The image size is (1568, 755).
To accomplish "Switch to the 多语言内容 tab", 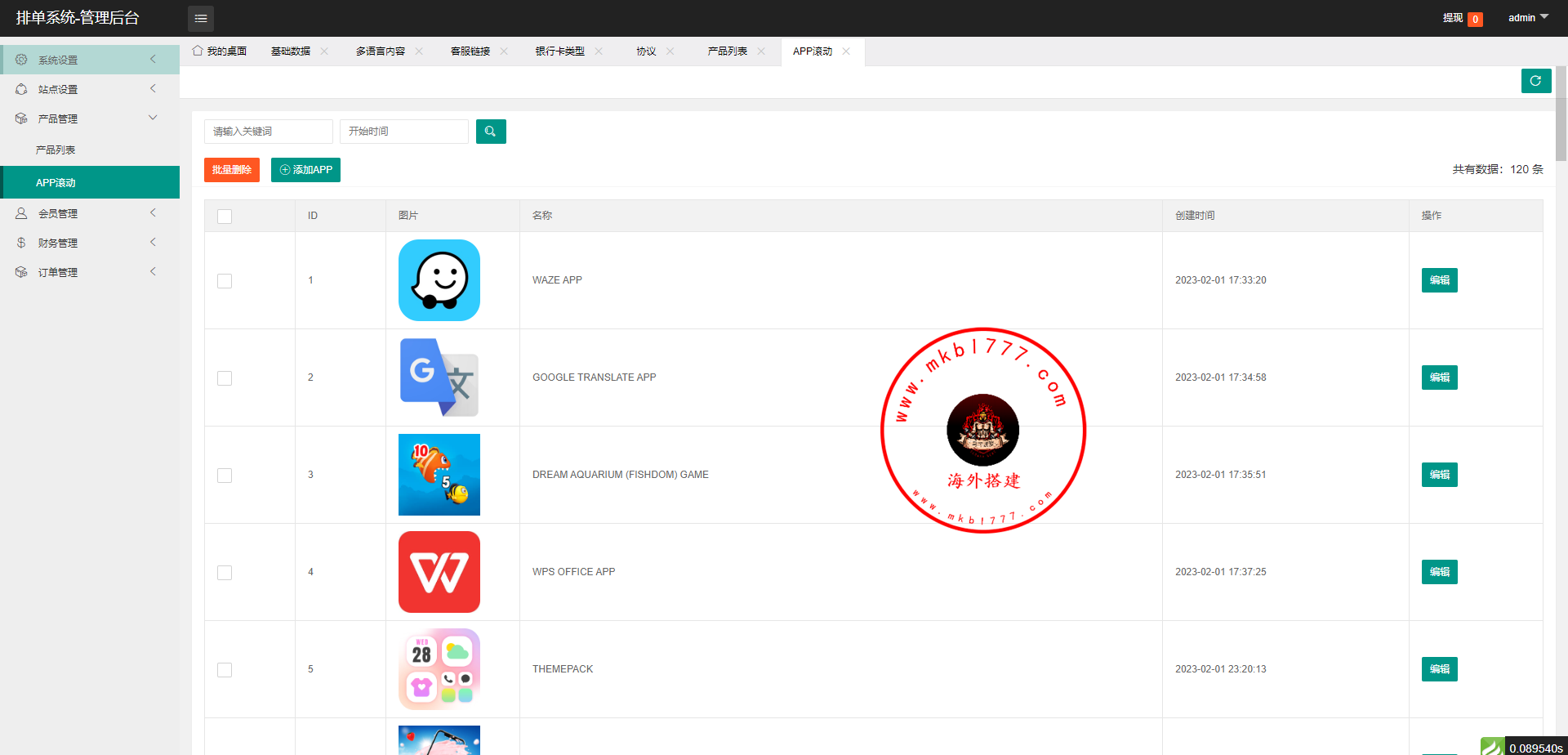I will pyautogui.click(x=381, y=51).
